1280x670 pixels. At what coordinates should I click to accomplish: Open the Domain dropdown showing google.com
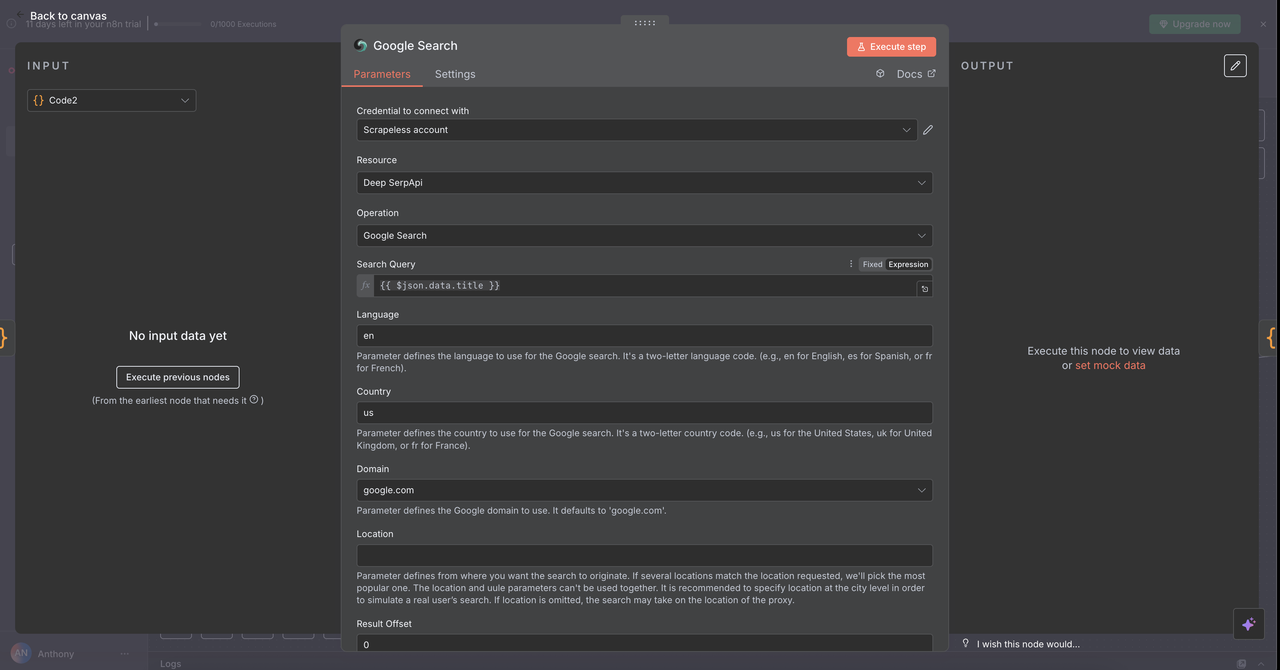click(x=645, y=490)
